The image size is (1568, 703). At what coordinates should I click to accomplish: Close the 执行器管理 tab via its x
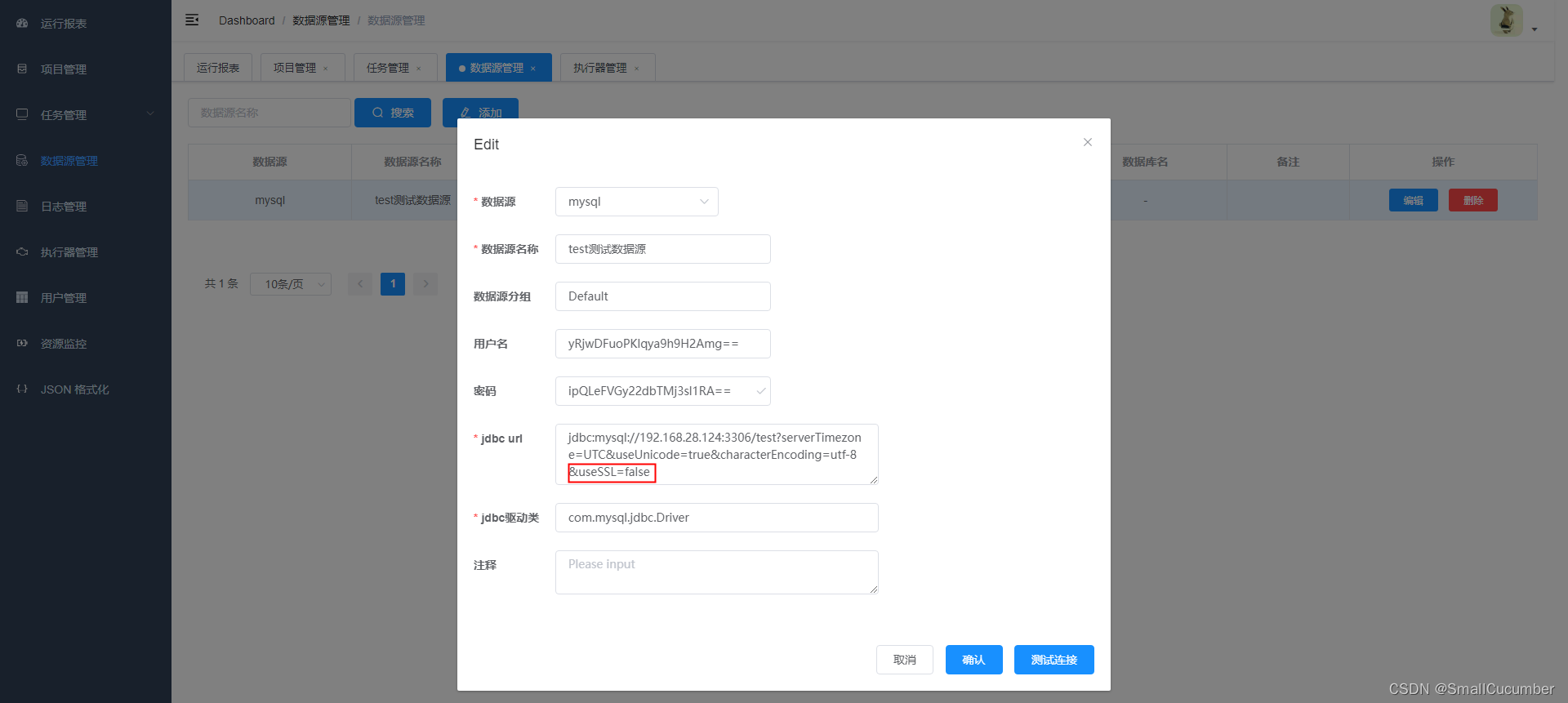637,69
